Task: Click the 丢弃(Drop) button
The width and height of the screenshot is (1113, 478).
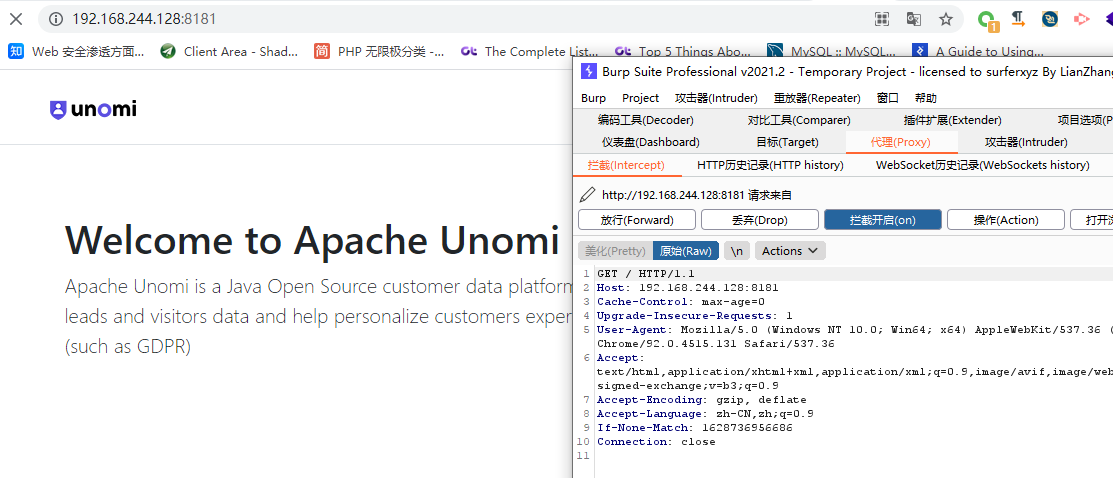Action: 760,219
